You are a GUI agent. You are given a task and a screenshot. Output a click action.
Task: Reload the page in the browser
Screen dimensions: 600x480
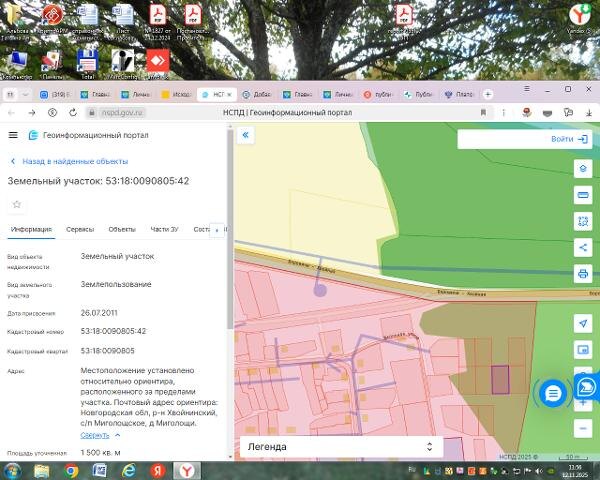click(73, 113)
